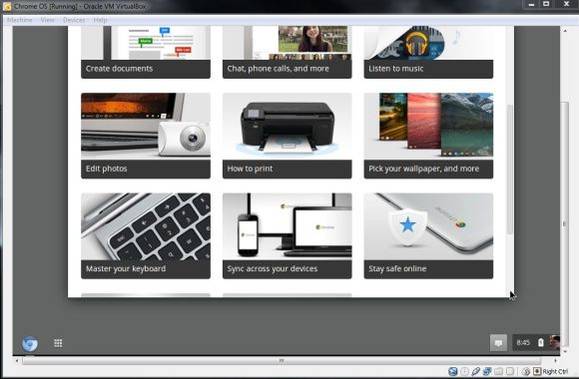This screenshot has width=579, height=379.
Task: Open Chat, phone calls, and more card
Action: (287, 52)
